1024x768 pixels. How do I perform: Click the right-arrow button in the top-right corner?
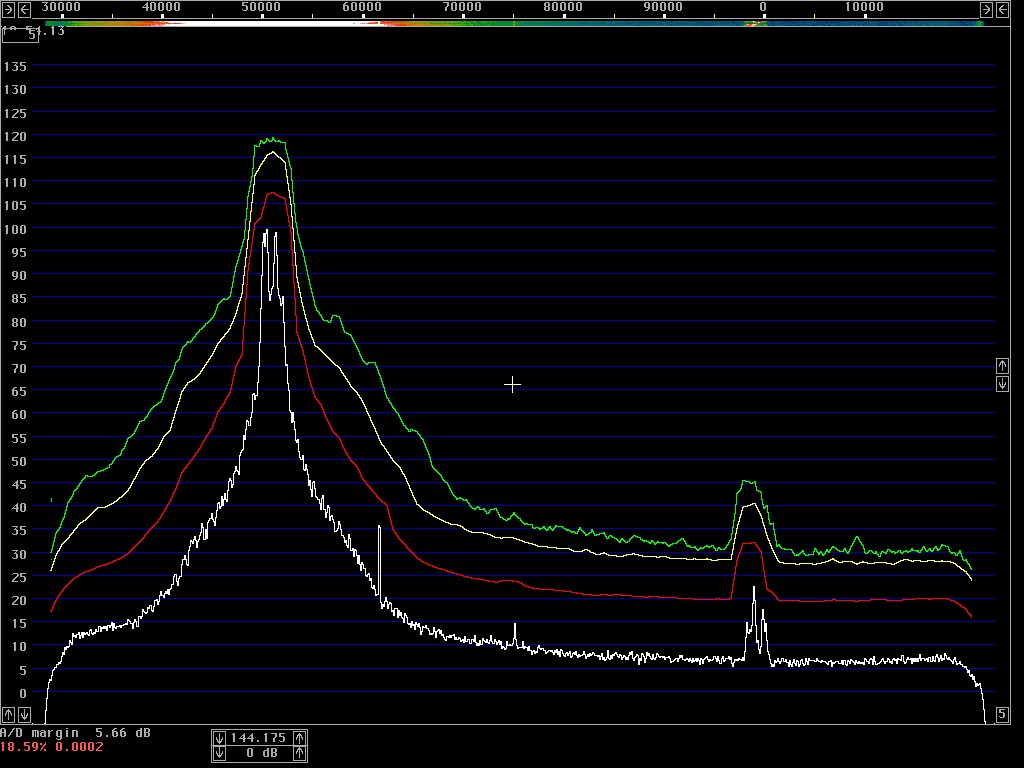pos(986,9)
